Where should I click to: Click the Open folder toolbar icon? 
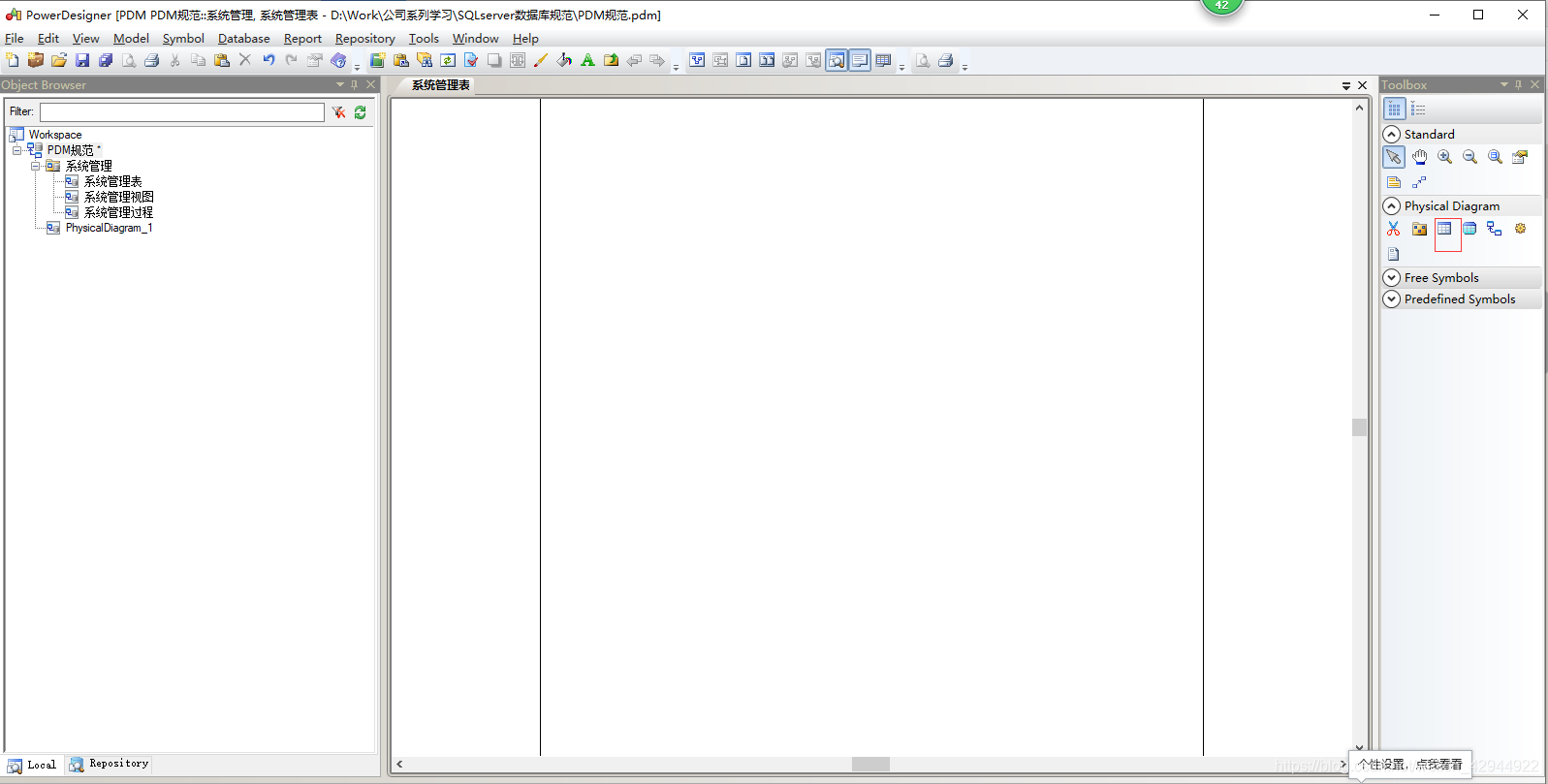coord(59,60)
